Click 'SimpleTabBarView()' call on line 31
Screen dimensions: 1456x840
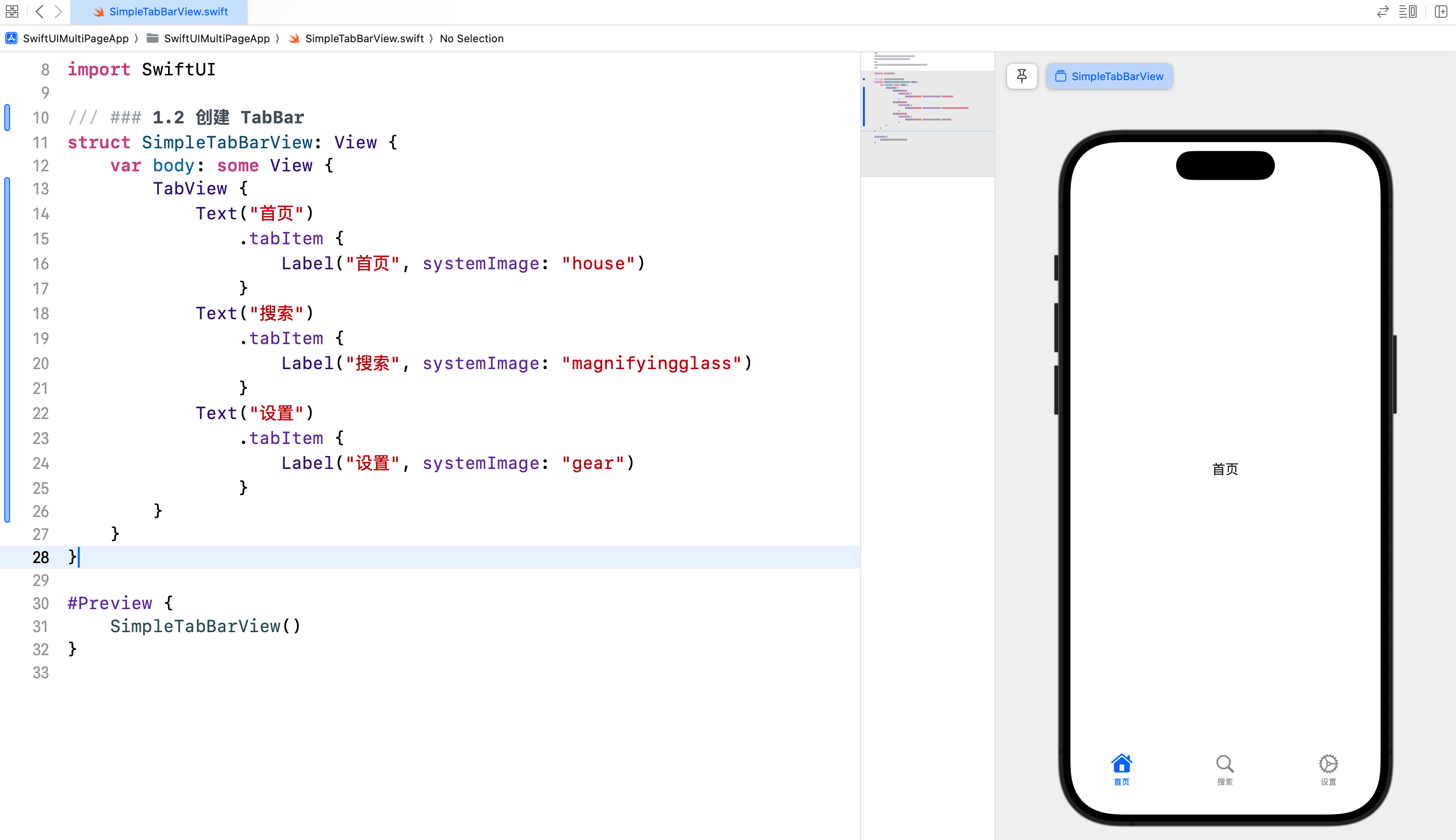[x=206, y=626]
